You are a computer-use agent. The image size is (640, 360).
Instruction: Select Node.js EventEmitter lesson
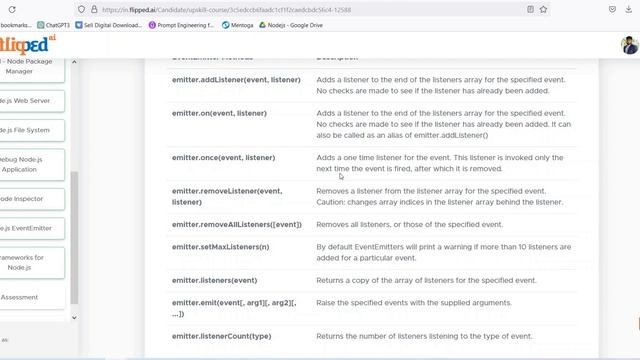pyautogui.click(x=31, y=228)
